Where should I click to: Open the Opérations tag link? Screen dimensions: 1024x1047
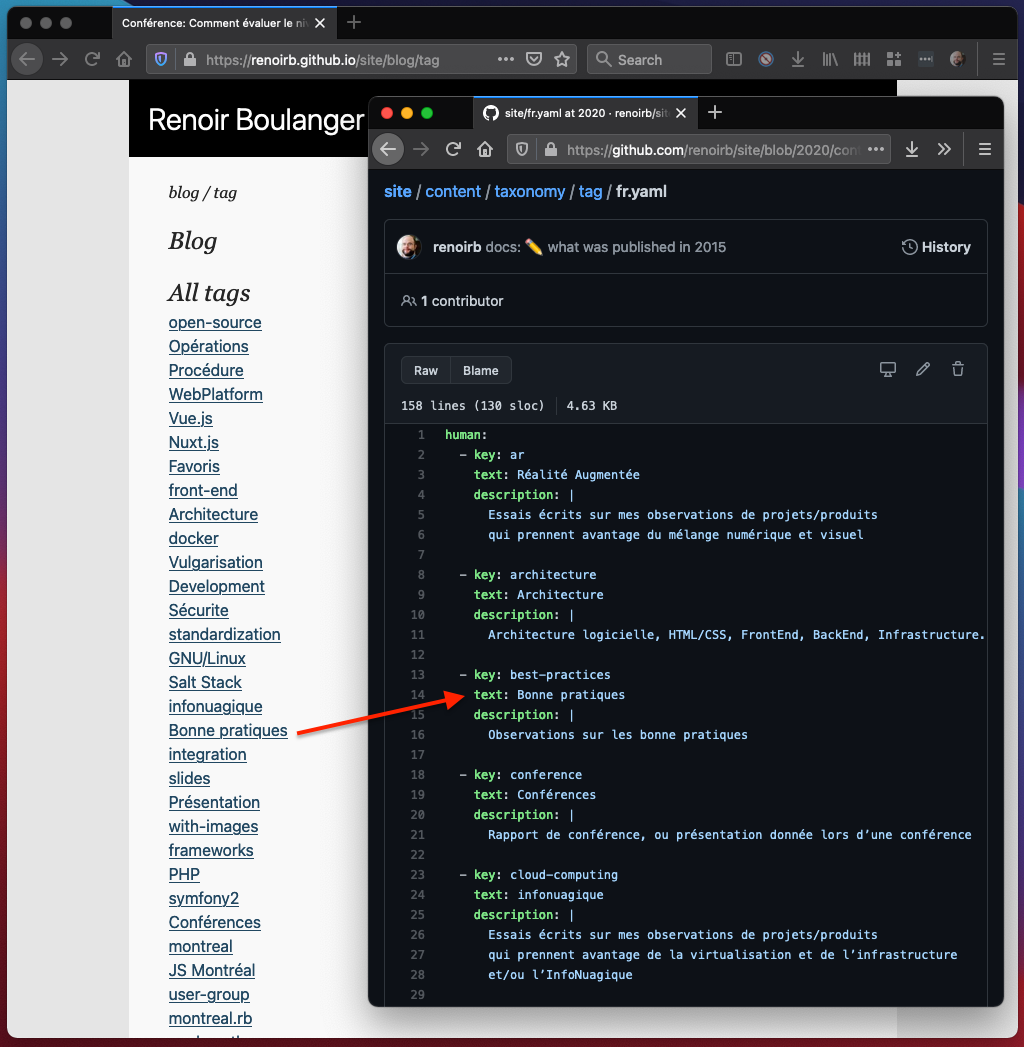tap(208, 347)
